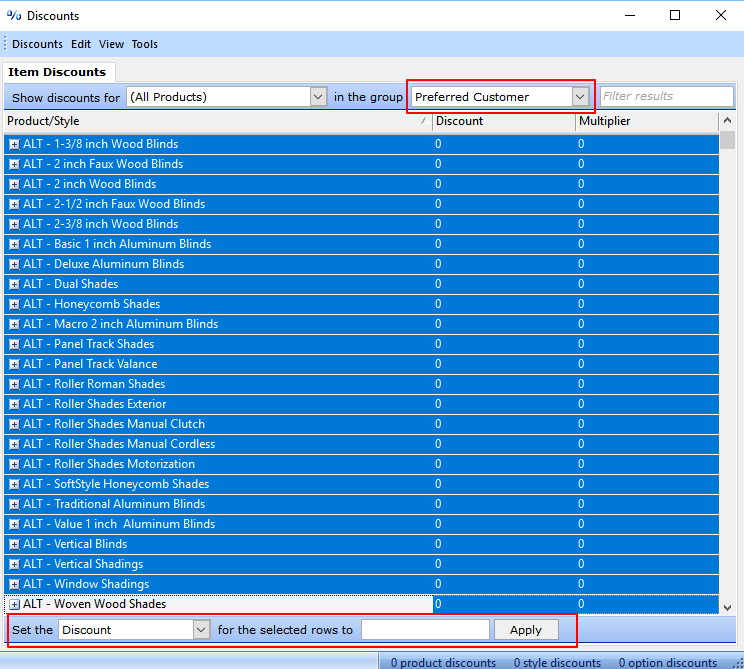Click Discount cell for Deluxe Aluminum Blinds
Viewport: 744px width, 669px height.
point(504,264)
